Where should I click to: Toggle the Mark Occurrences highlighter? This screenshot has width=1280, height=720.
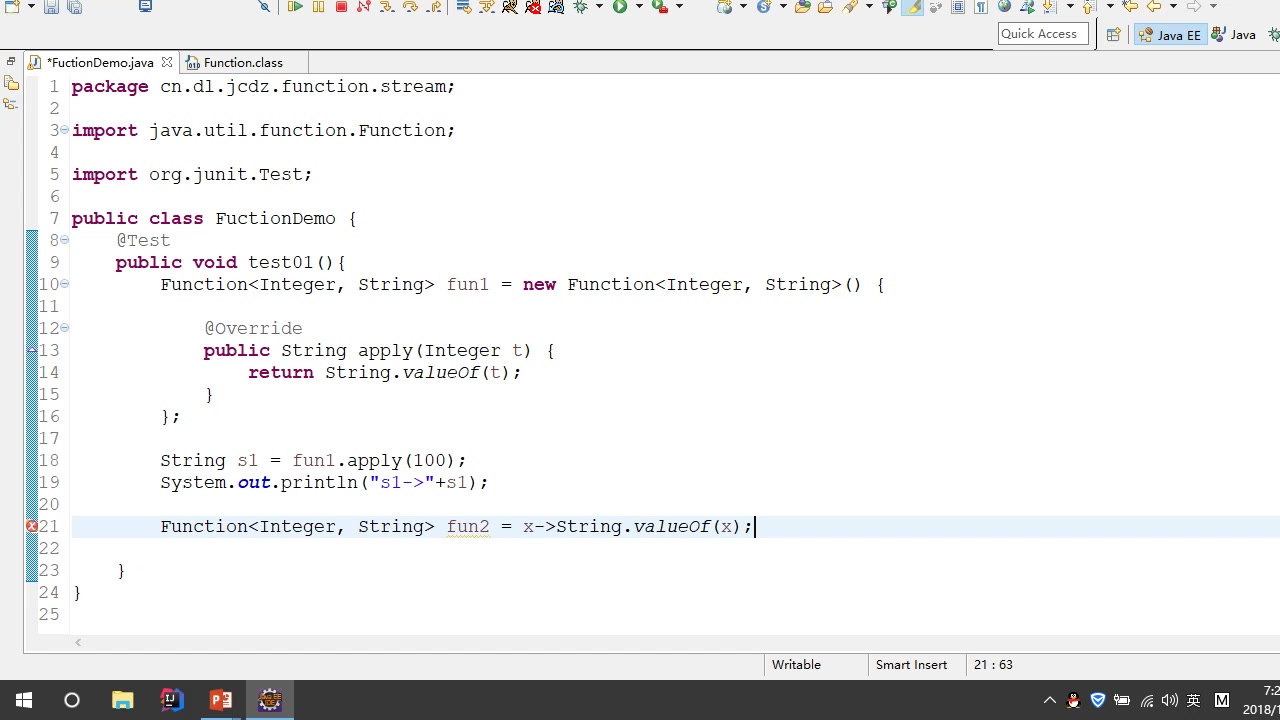(912, 7)
